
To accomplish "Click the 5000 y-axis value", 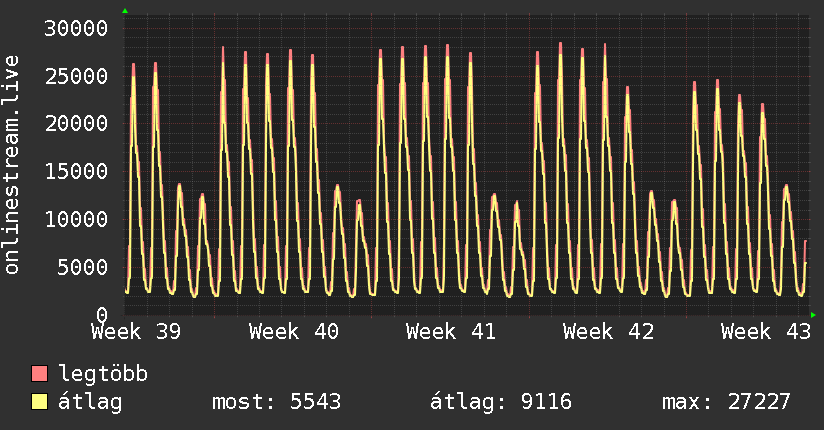I will coord(83,268).
